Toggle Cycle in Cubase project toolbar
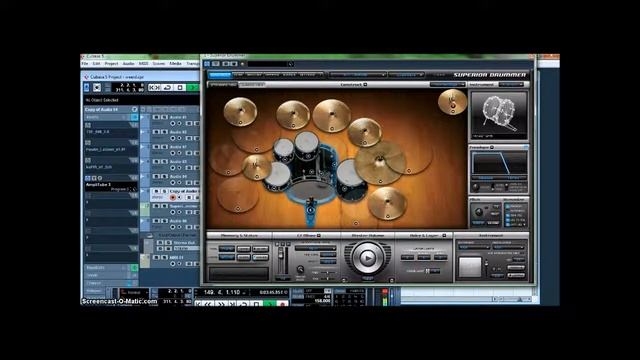Viewport: 640px width, 360px height. 167,87
